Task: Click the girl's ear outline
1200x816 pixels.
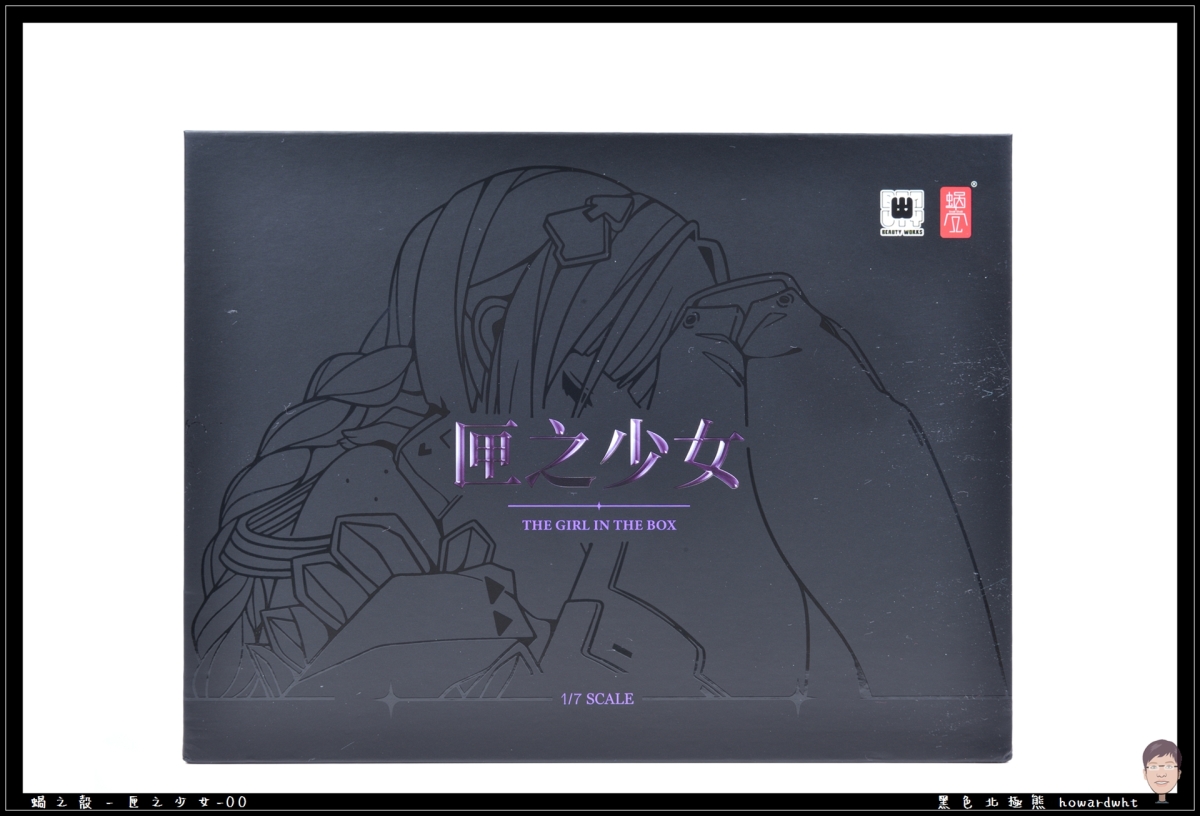Action: tap(486, 324)
